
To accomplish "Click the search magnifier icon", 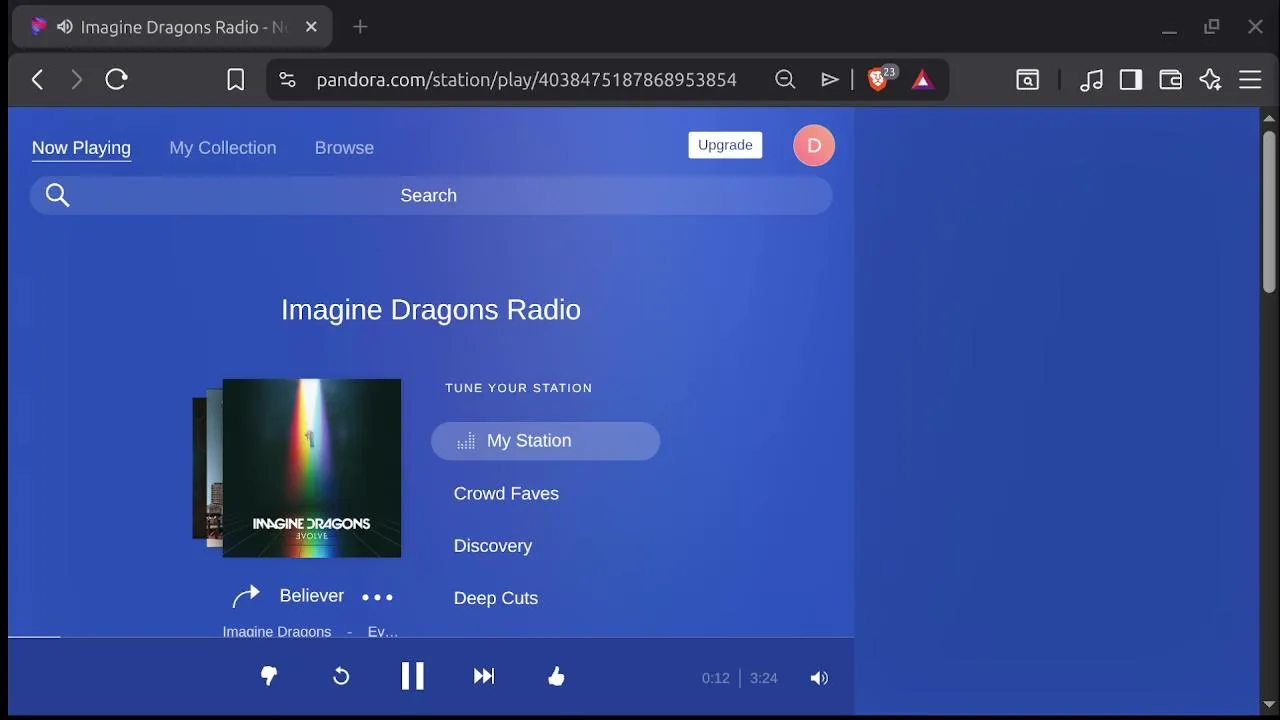I will 58,195.
